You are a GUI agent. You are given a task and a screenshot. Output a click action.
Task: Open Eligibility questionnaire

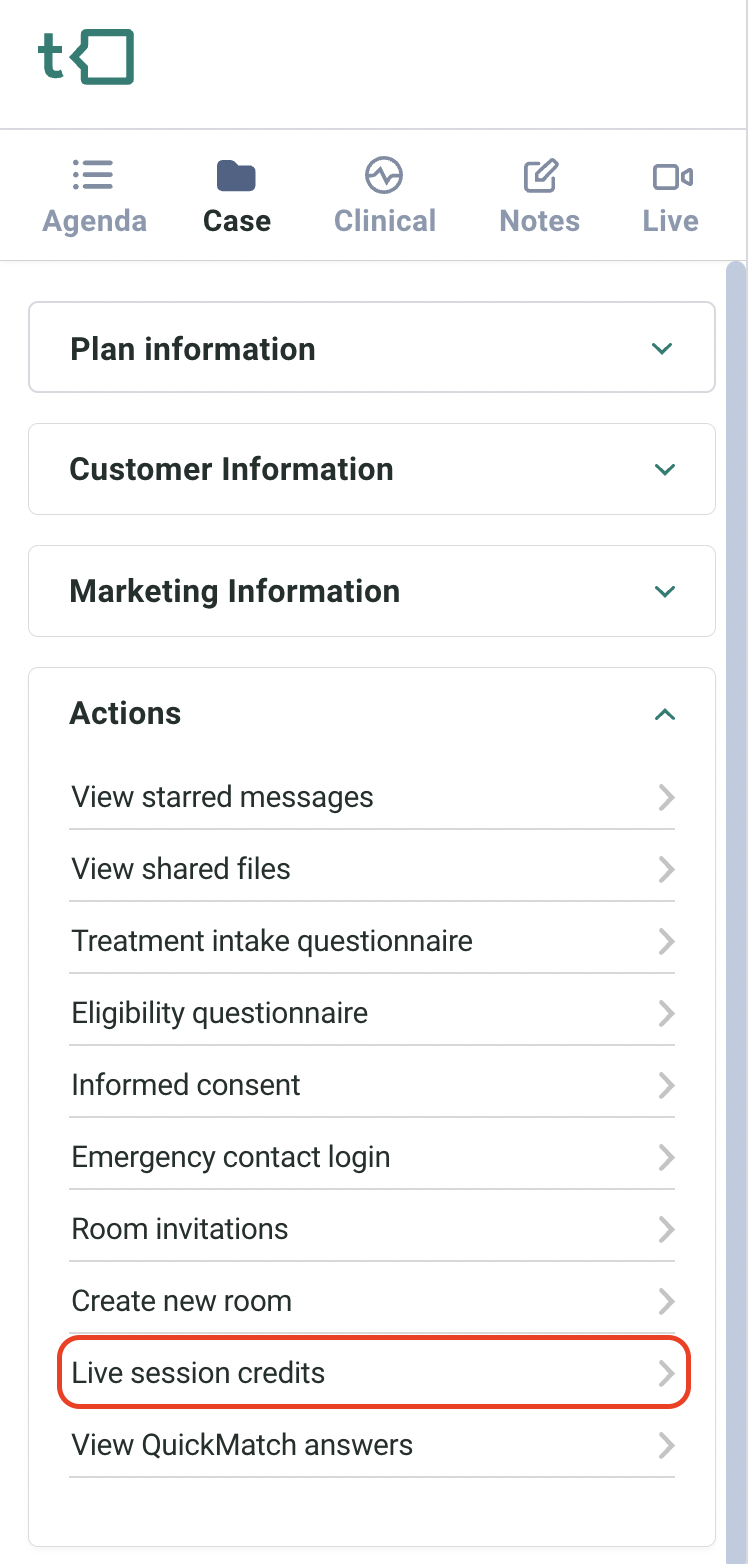372,1013
